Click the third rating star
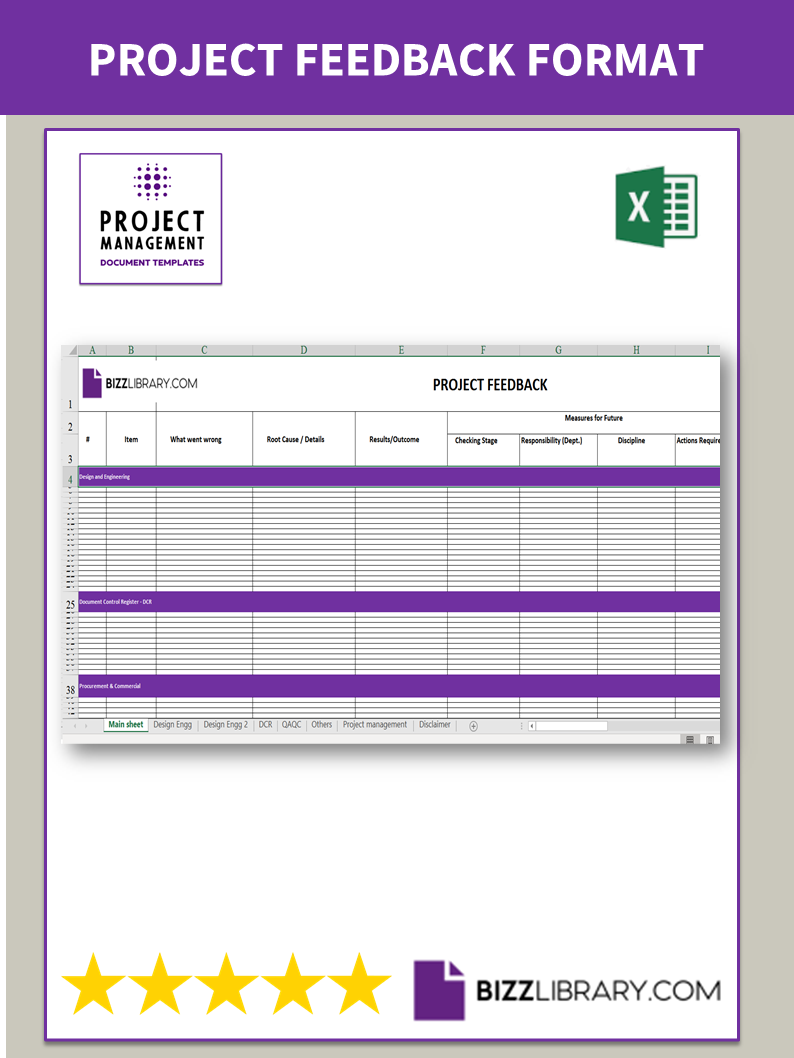Image resolution: width=794 pixels, height=1058 pixels. click(226, 983)
